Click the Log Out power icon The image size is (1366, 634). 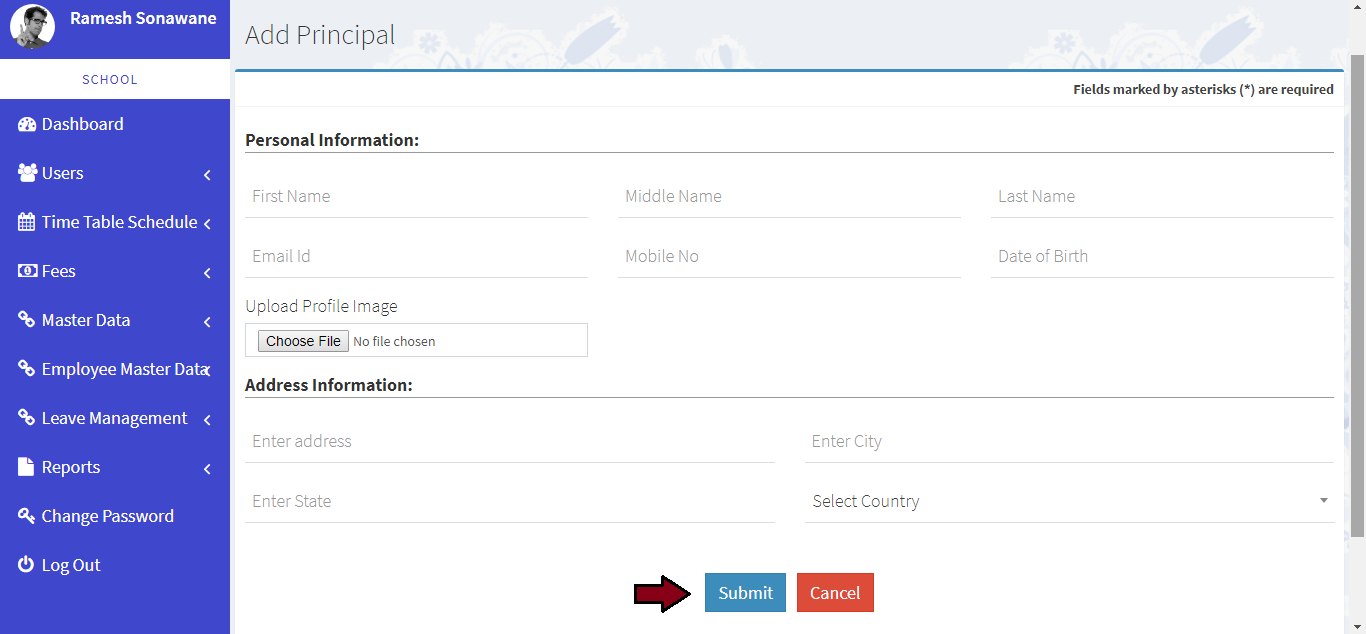click(26, 565)
